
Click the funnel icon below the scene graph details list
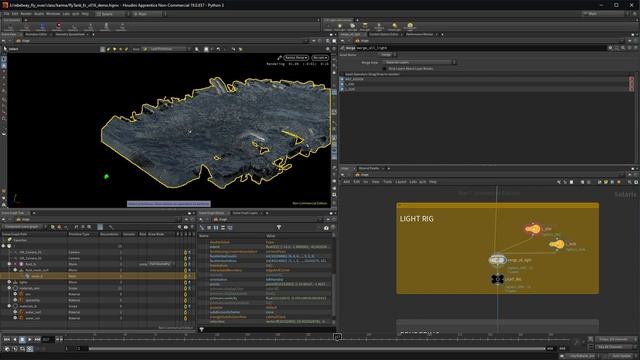tap(202, 329)
